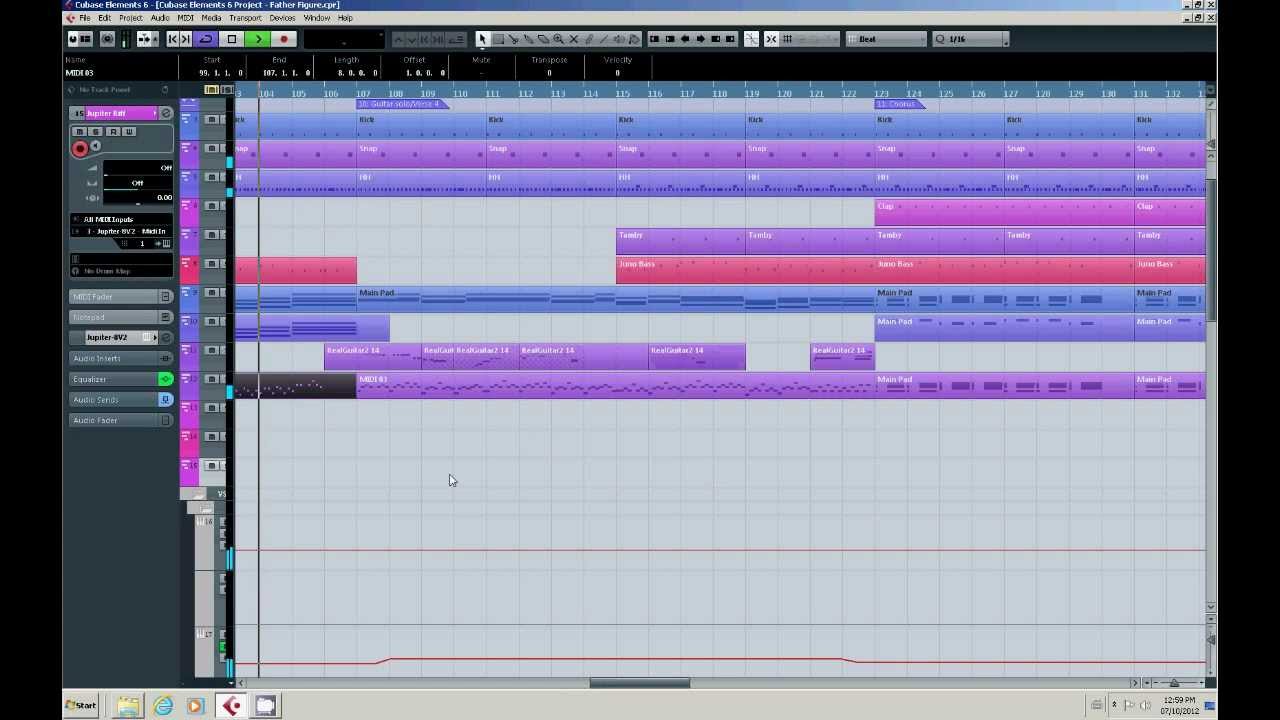The image size is (1280, 720).
Task: Expand the MIDI Fader inspector section
Action: point(121,297)
